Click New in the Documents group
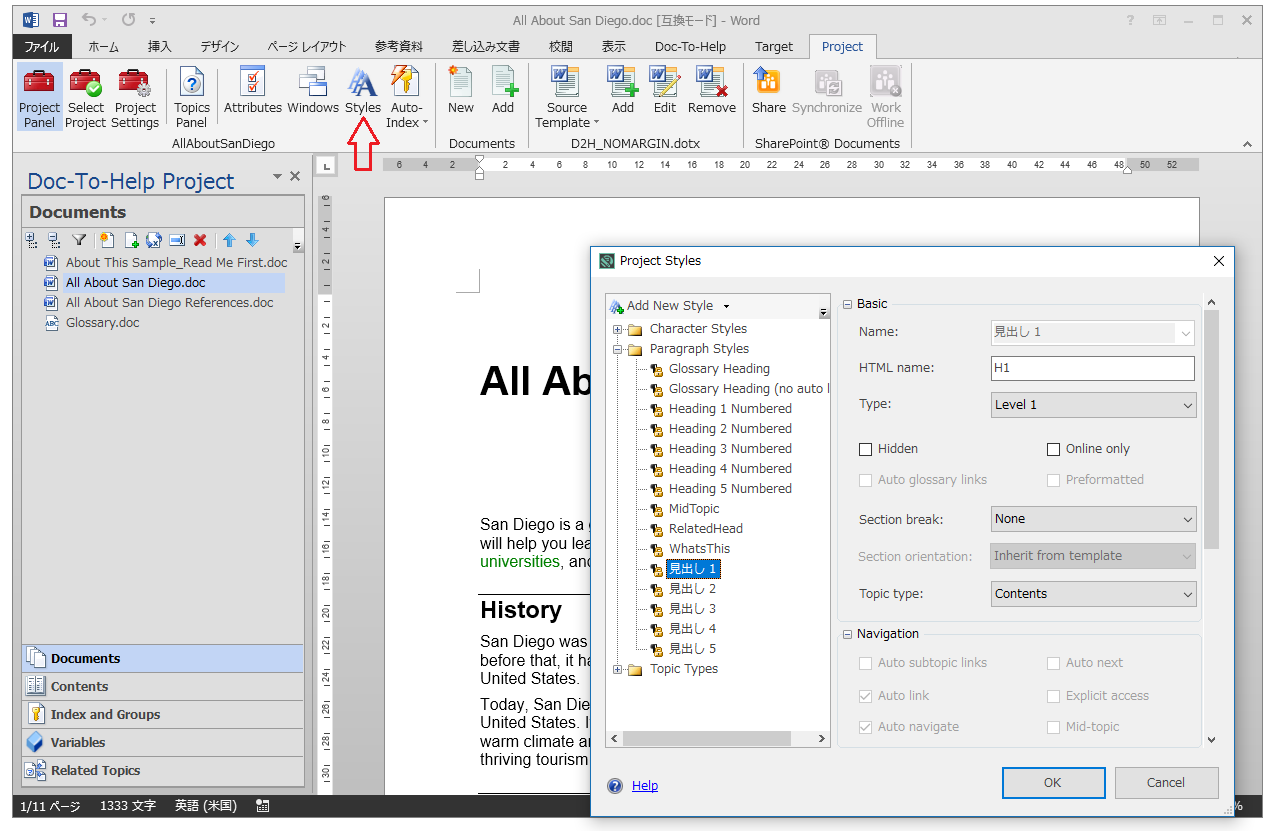1275x831 pixels. (461, 91)
